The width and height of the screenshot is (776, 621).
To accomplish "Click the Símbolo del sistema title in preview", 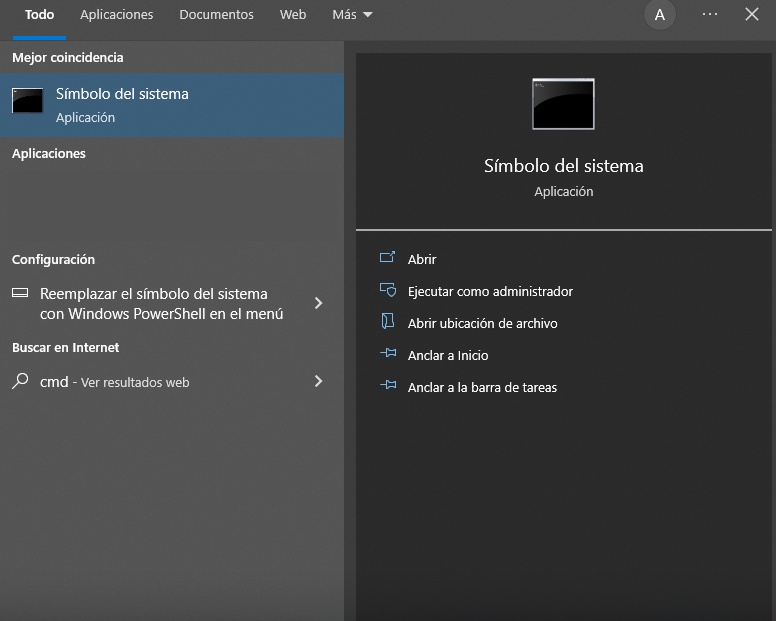I will 564,166.
